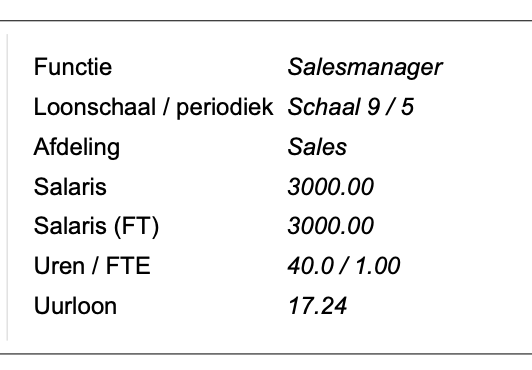The height and width of the screenshot is (370, 532).
Task: Select the Salesmanager value
Action: (365, 67)
